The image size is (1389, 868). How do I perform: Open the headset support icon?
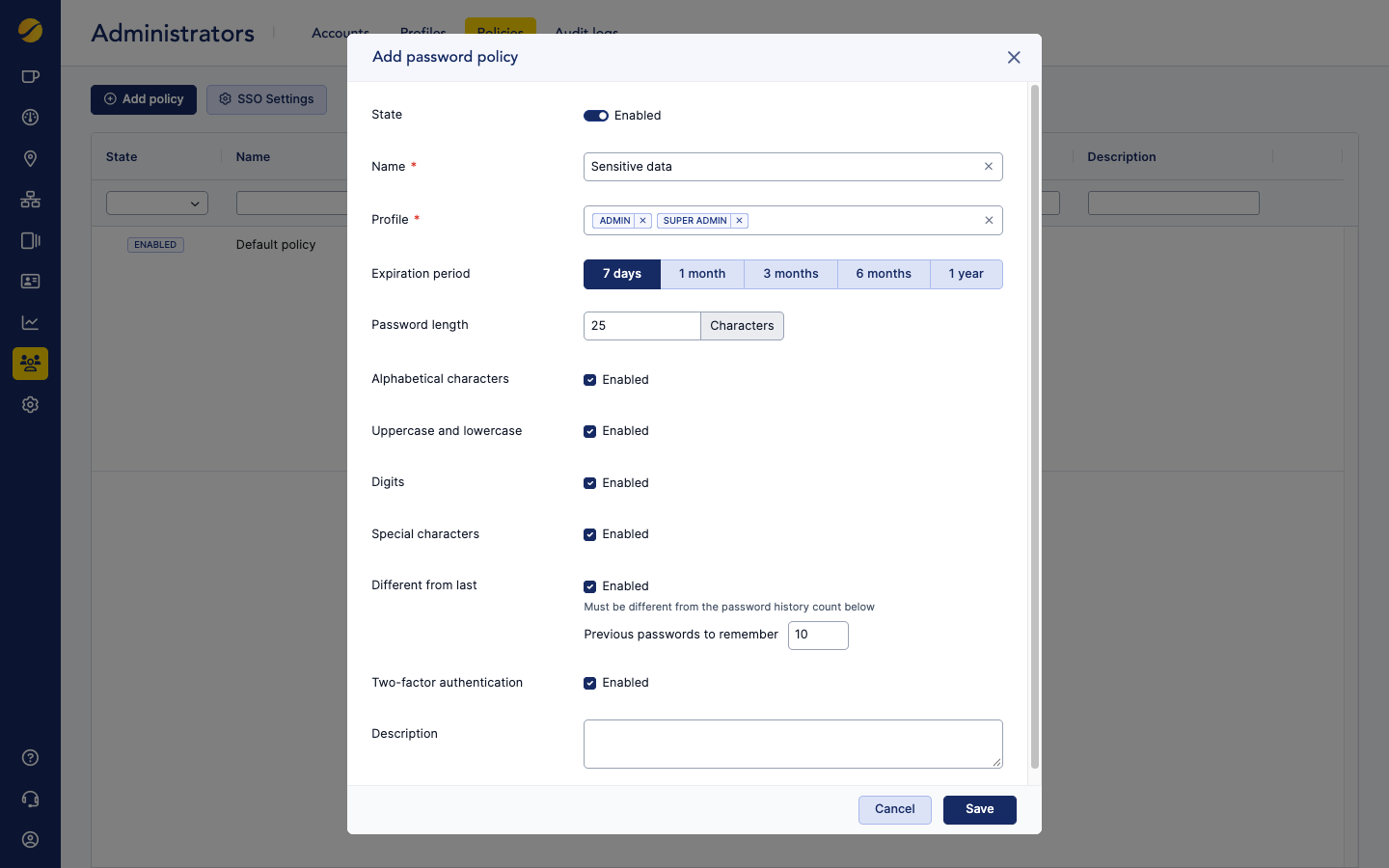click(30, 799)
